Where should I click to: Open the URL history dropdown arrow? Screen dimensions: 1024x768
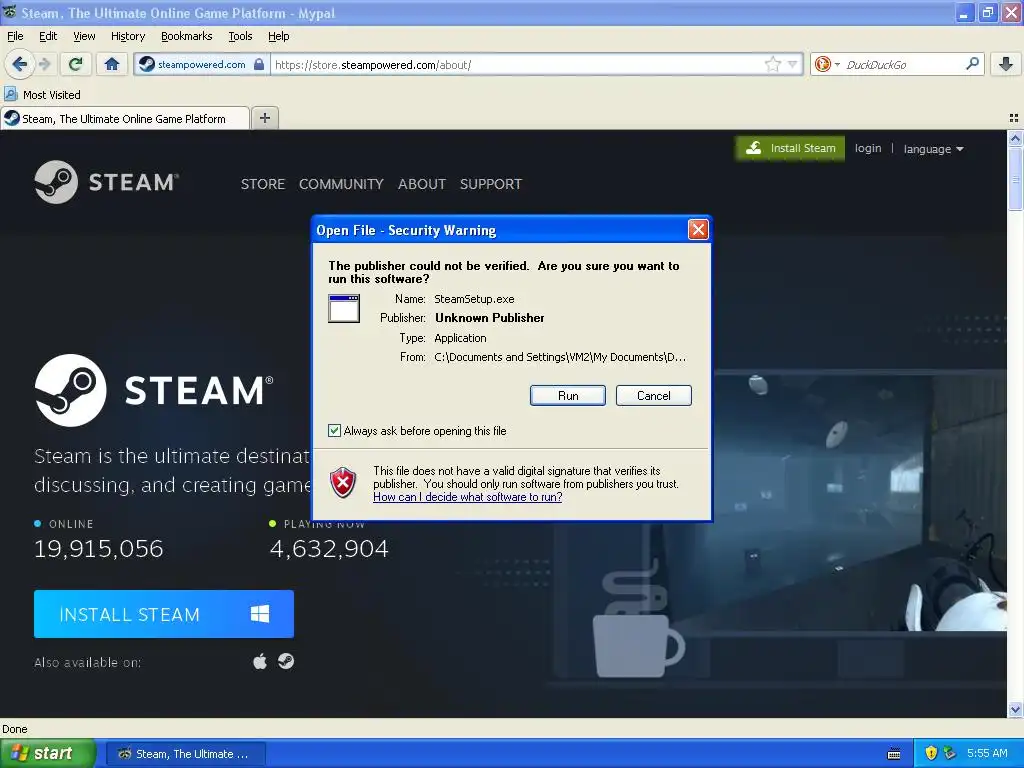[792, 64]
